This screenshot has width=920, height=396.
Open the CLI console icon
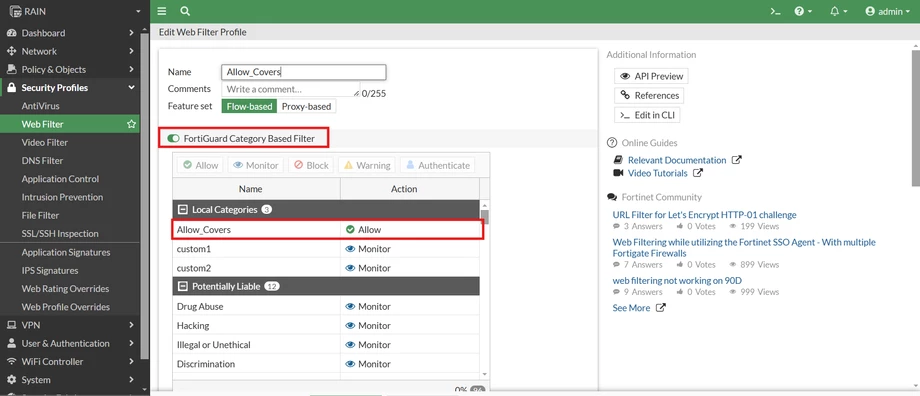pyautogui.click(x=775, y=11)
